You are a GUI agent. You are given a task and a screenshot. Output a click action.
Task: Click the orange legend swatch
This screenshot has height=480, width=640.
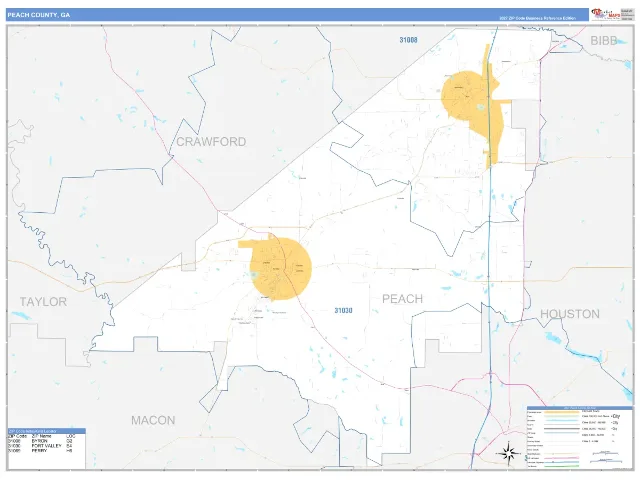(562, 412)
